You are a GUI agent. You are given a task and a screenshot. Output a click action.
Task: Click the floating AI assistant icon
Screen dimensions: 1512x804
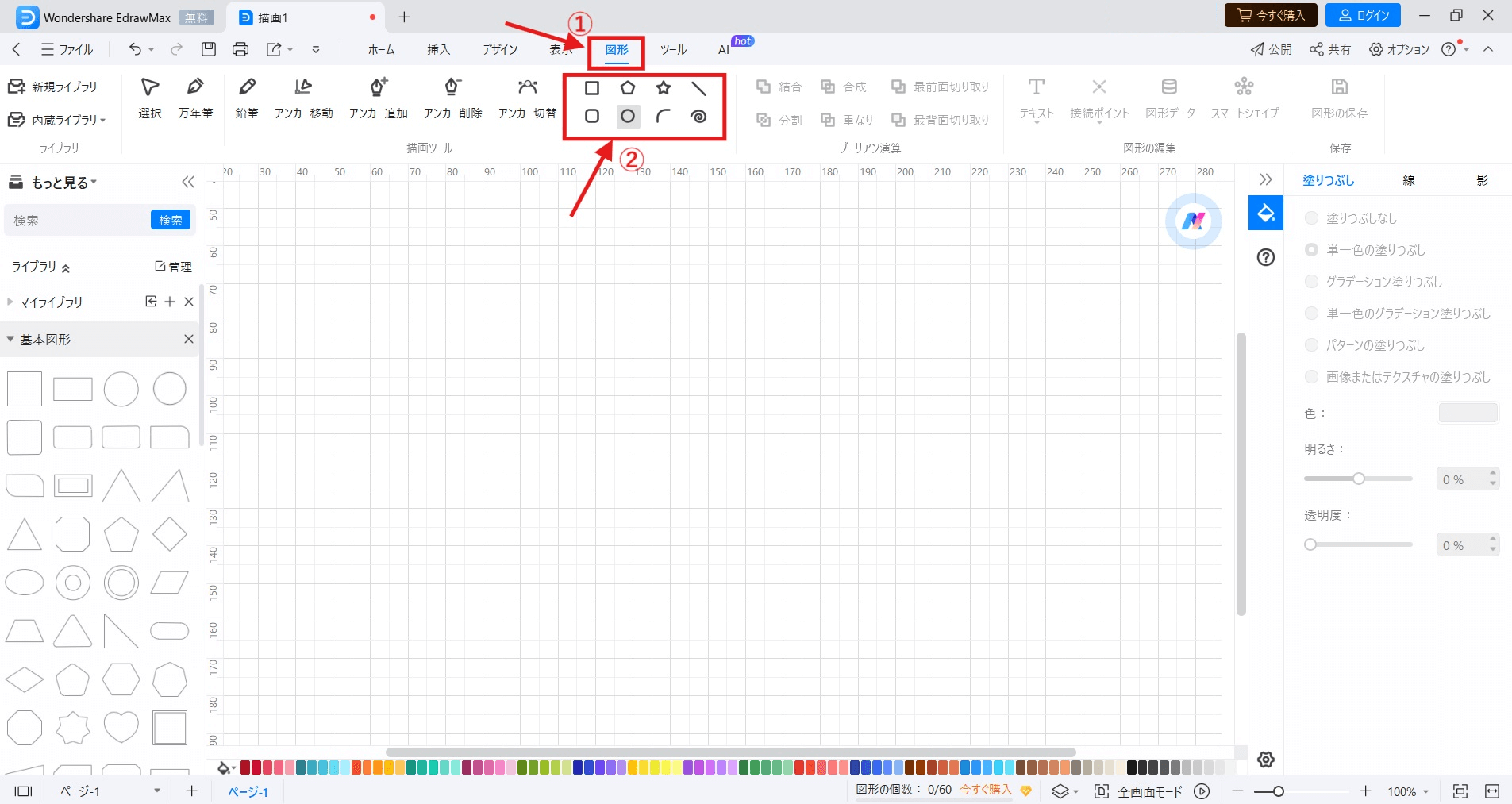(x=1193, y=221)
